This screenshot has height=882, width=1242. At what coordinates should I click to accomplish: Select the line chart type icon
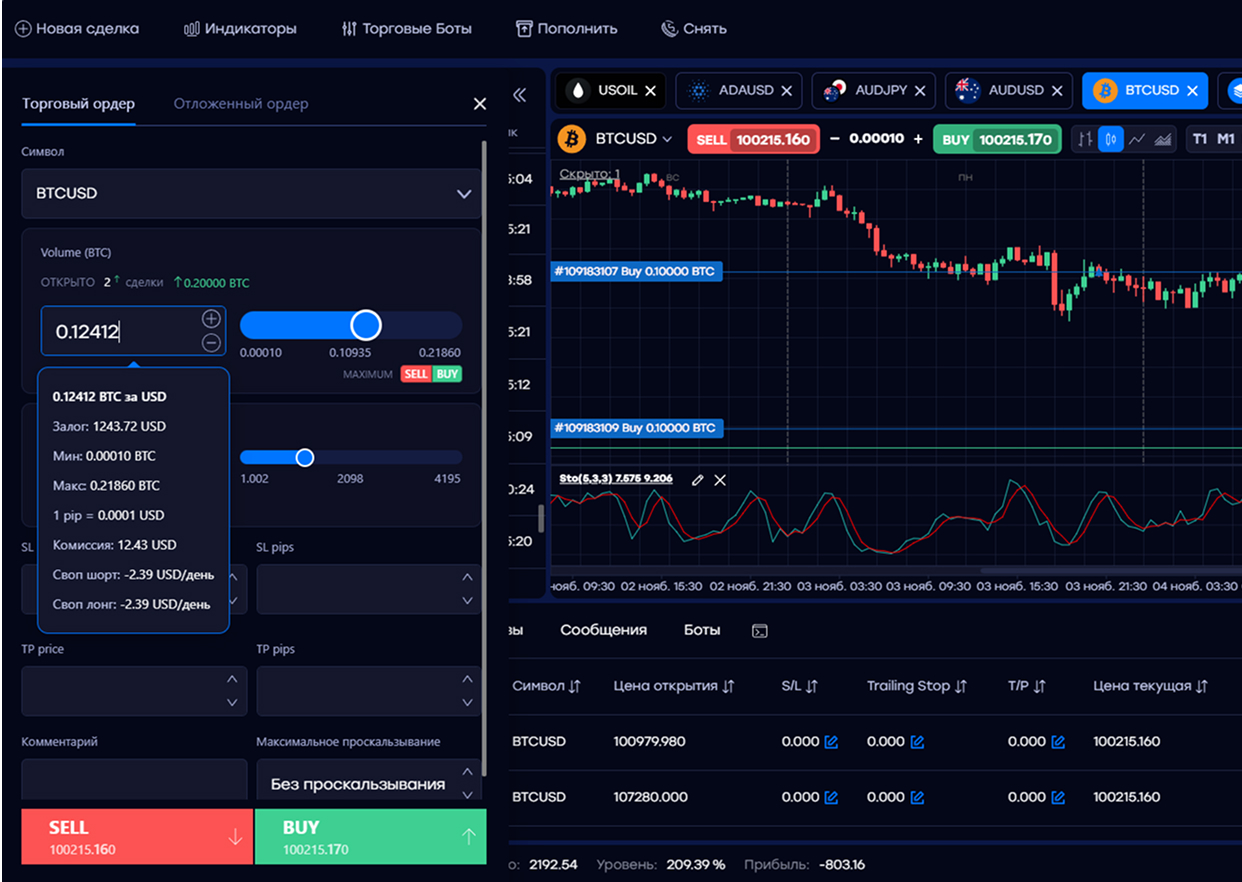1136,140
